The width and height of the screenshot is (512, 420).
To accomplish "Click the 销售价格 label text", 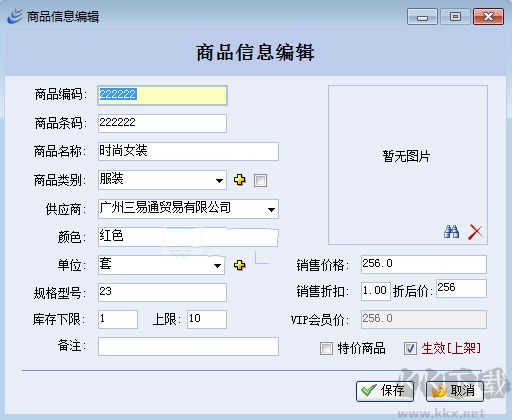I will [x=322, y=265].
